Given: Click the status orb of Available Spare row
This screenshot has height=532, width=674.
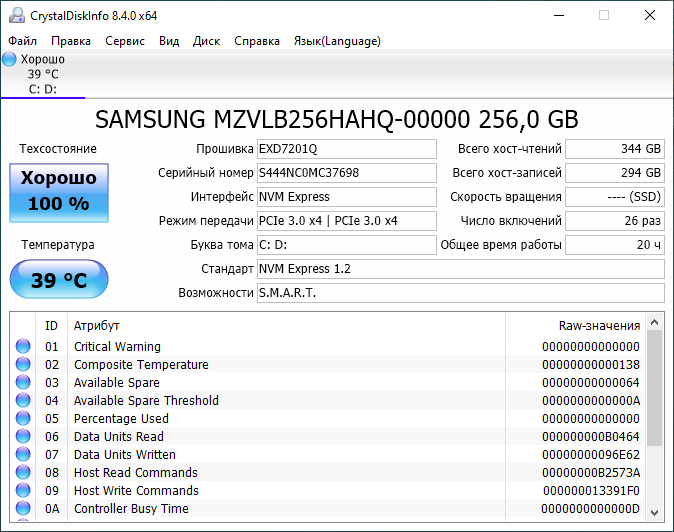Looking at the screenshot, I should 23,382.
